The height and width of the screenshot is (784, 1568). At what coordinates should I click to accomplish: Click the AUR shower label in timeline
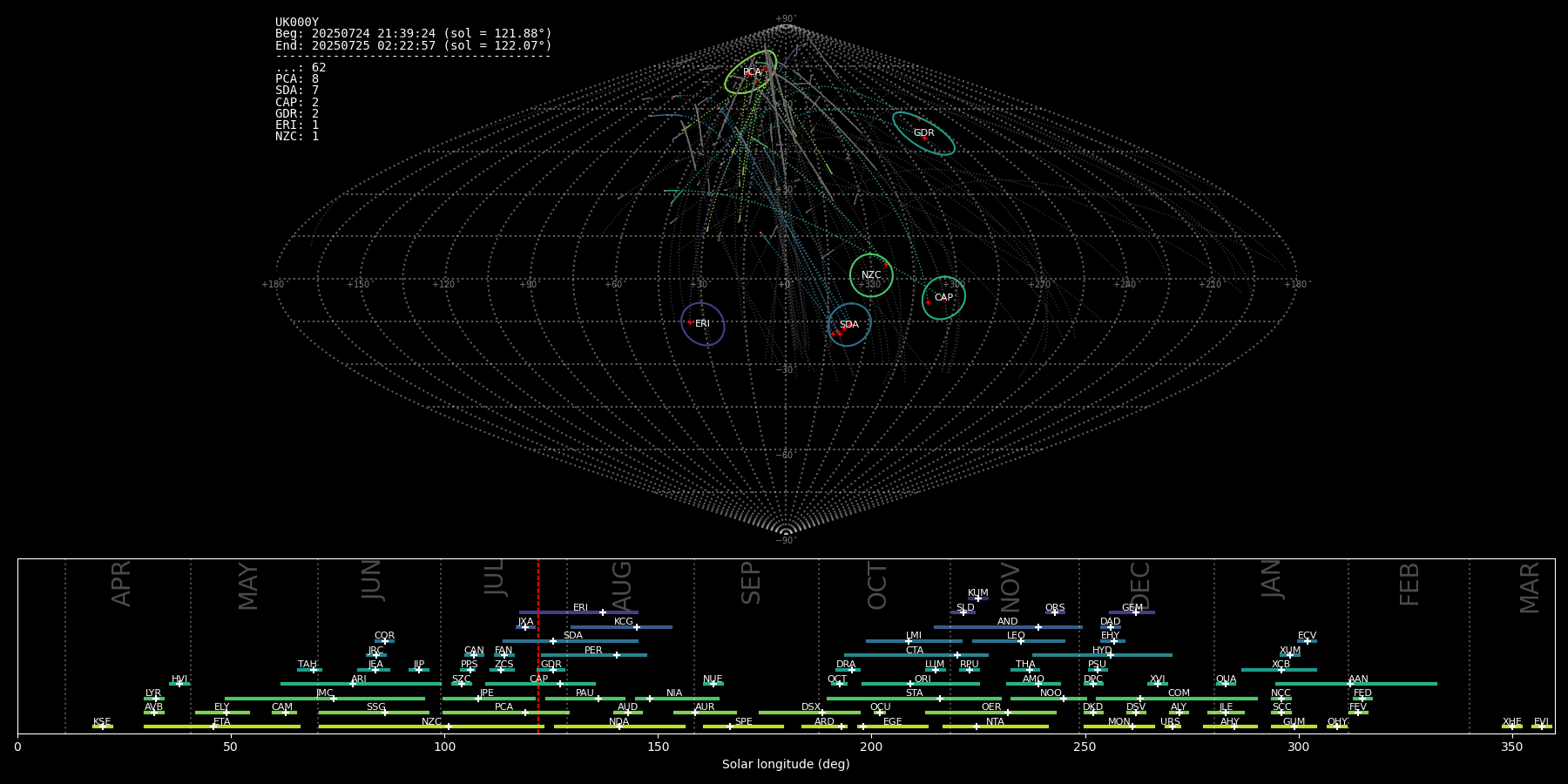coord(705,707)
